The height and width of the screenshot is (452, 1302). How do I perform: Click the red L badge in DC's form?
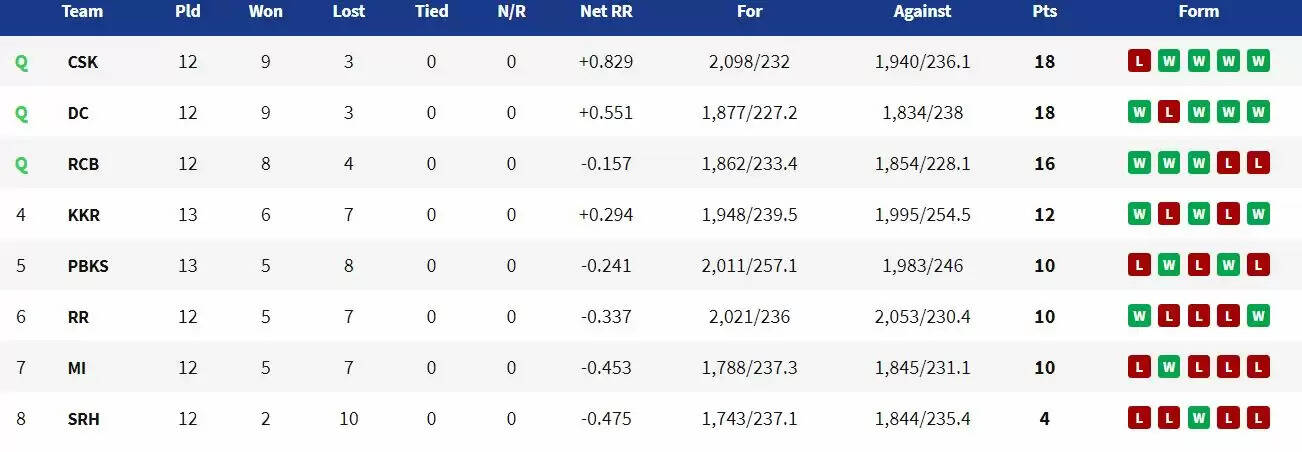click(x=1168, y=112)
